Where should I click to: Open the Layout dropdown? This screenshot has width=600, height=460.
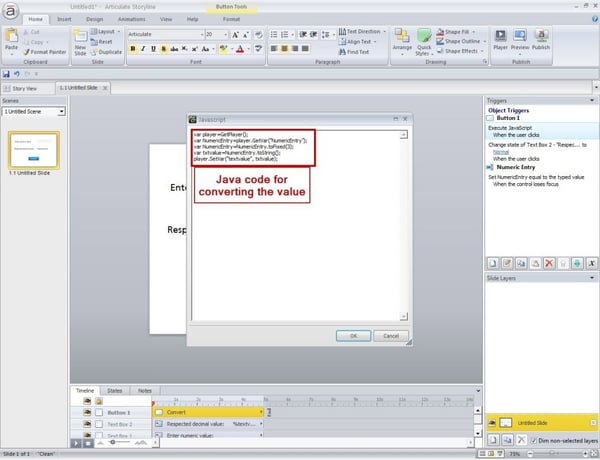coord(106,31)
